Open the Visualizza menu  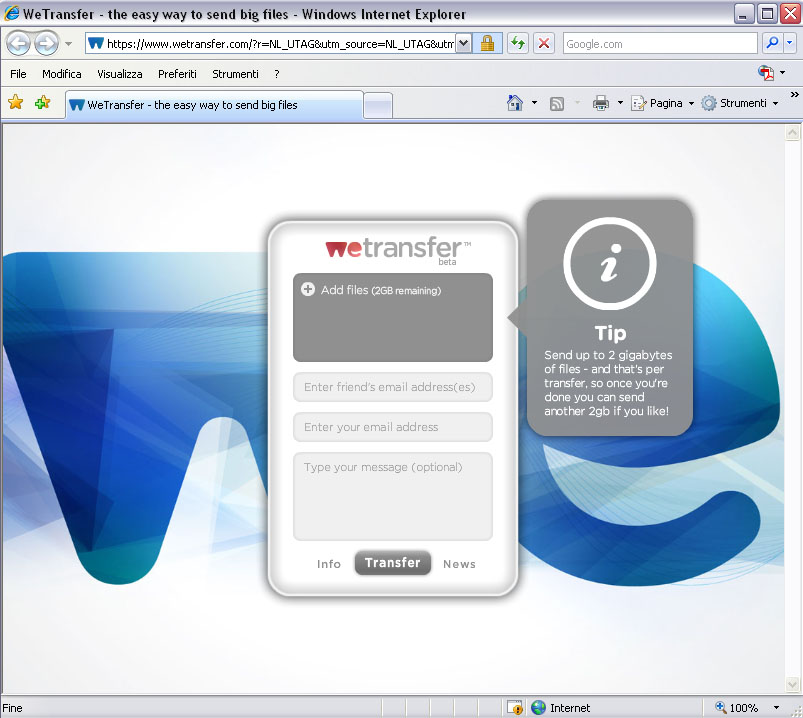pyautogui.click(x=120, y=74)
